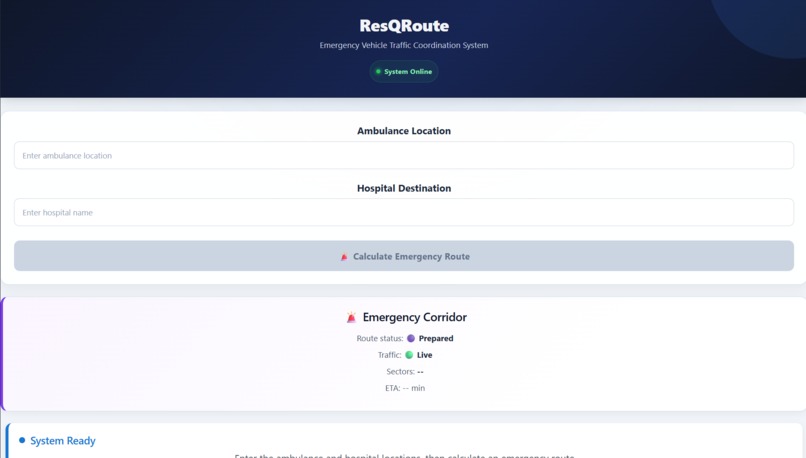Image resolution: width=806 pixels, height=458 pixels.
Task: Click the System Online status badge
Action: [404, 71]
